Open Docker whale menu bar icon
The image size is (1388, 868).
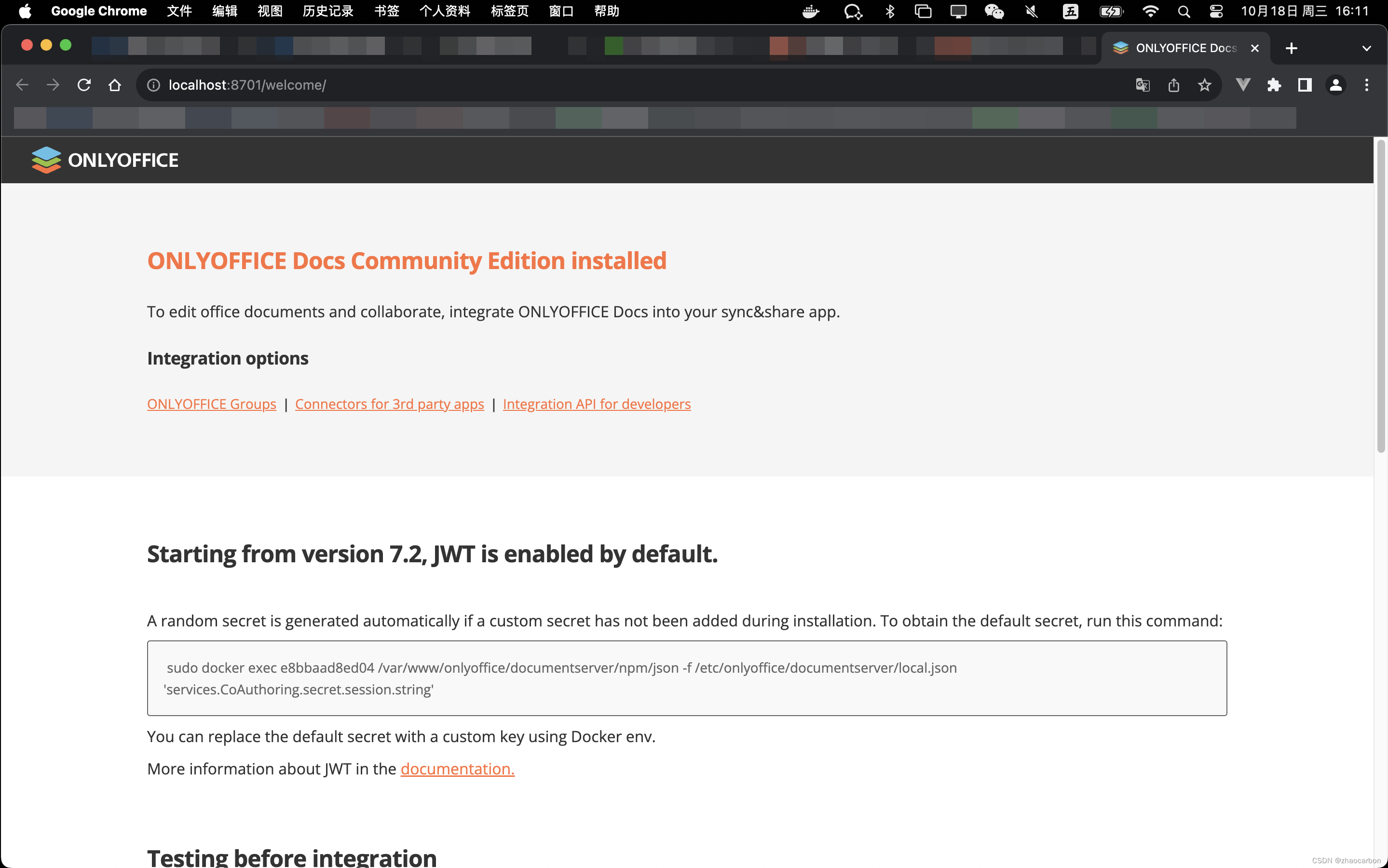[811, 12]
